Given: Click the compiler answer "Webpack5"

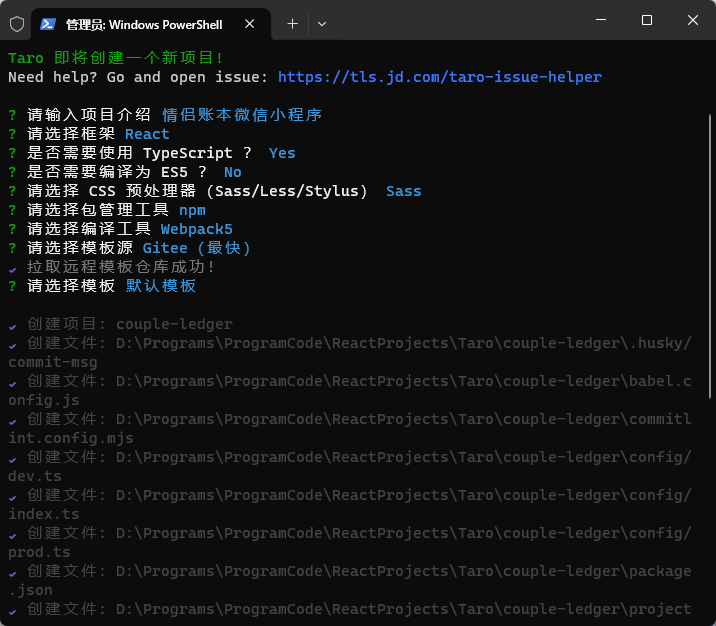Looking at the screenshot, I should (x=196, y=229).
